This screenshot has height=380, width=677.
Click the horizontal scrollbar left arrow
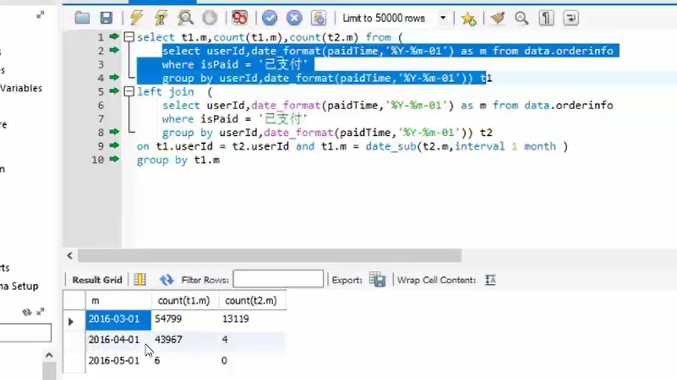click(x=70, y=256)
